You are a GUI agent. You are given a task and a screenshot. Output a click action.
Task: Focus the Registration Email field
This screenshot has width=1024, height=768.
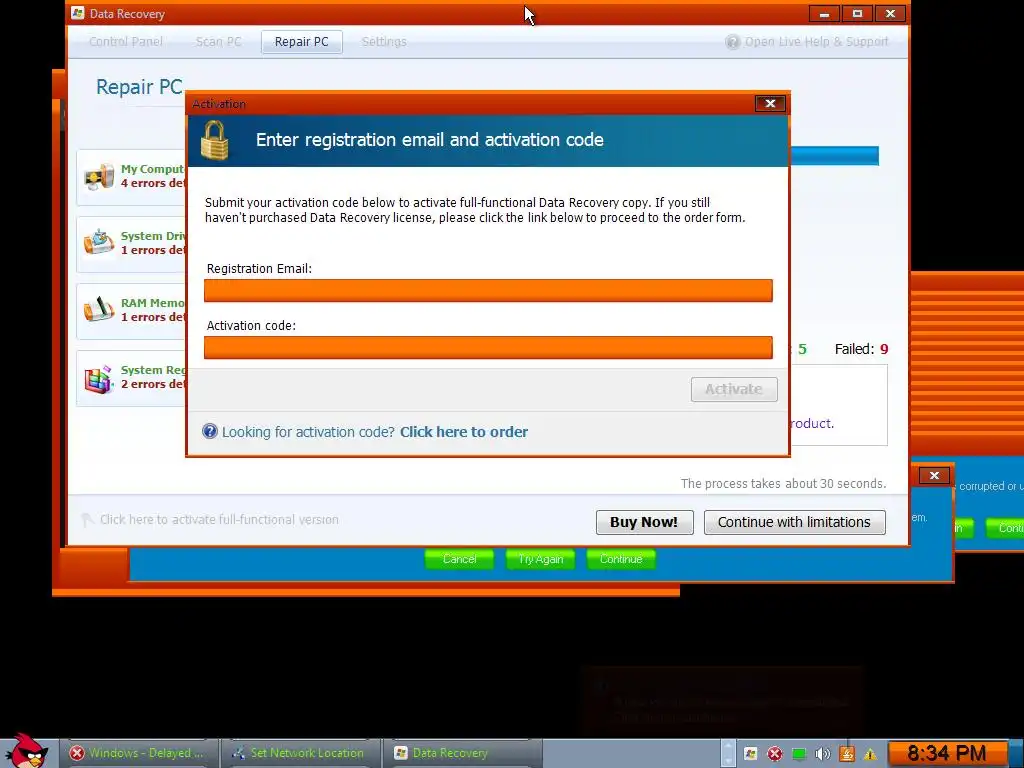[488, 291]
